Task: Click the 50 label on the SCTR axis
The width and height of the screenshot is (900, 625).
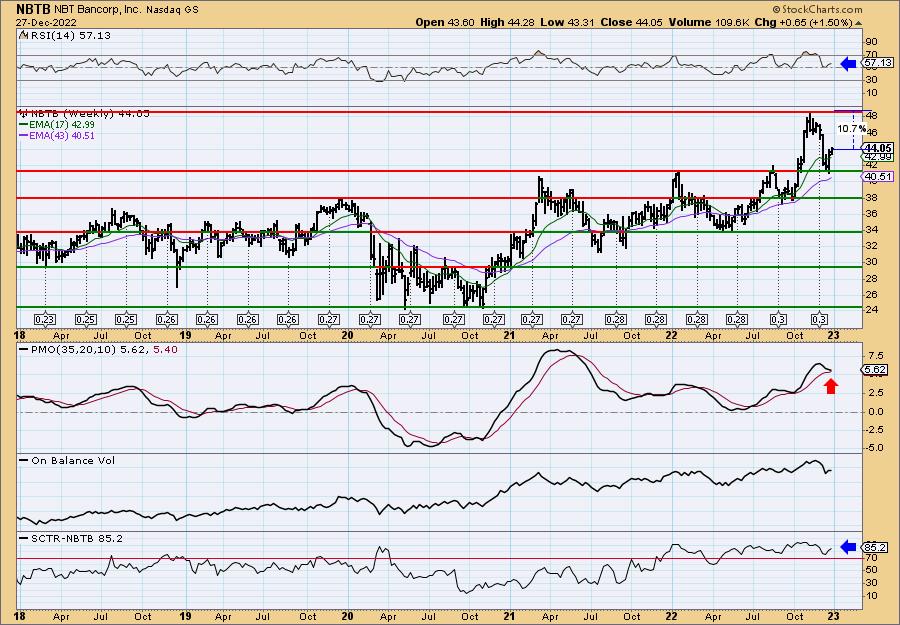Action: [x=871, y=570]
